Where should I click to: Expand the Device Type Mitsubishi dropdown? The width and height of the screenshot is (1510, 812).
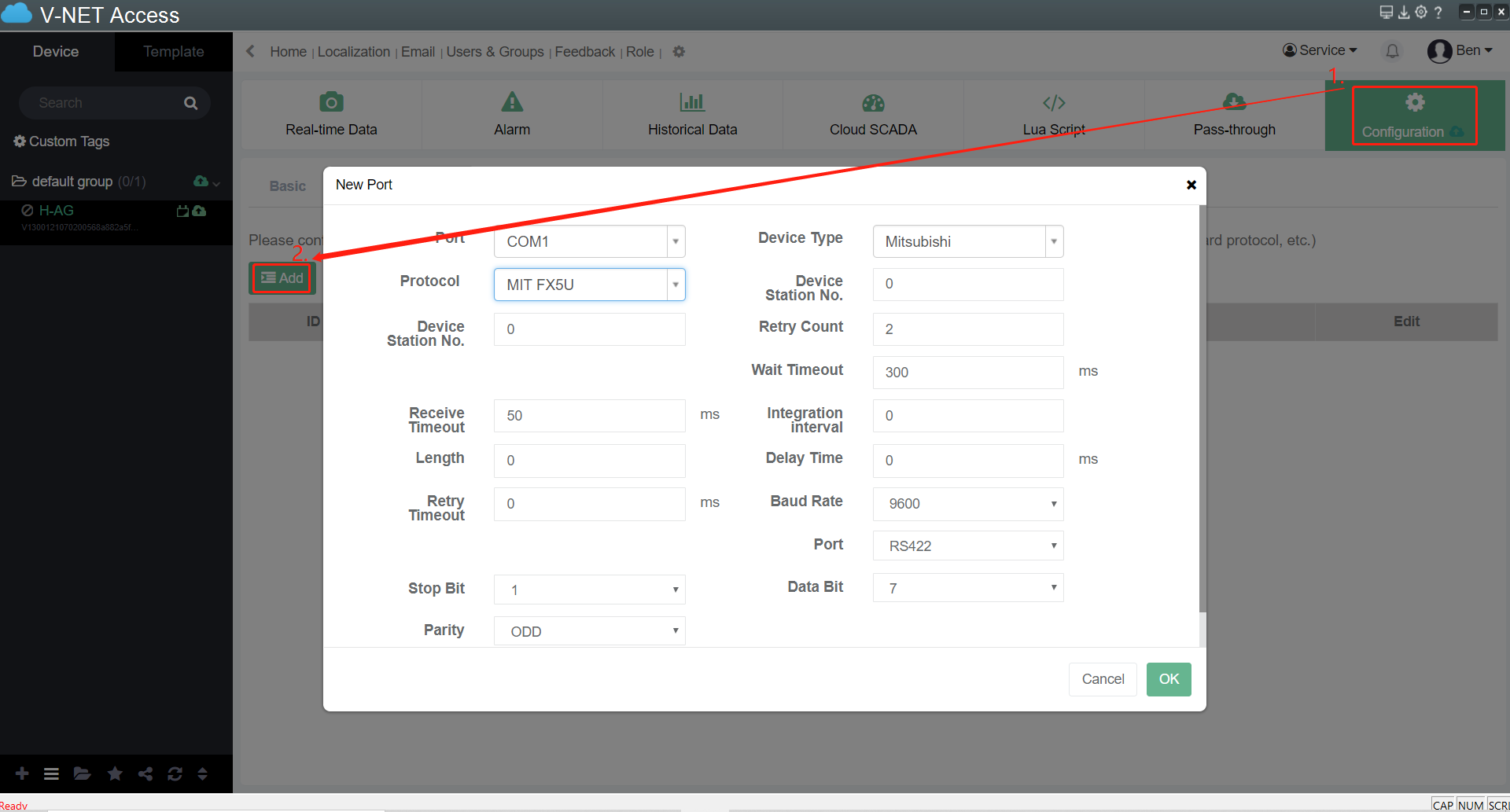click(1053, 241)
